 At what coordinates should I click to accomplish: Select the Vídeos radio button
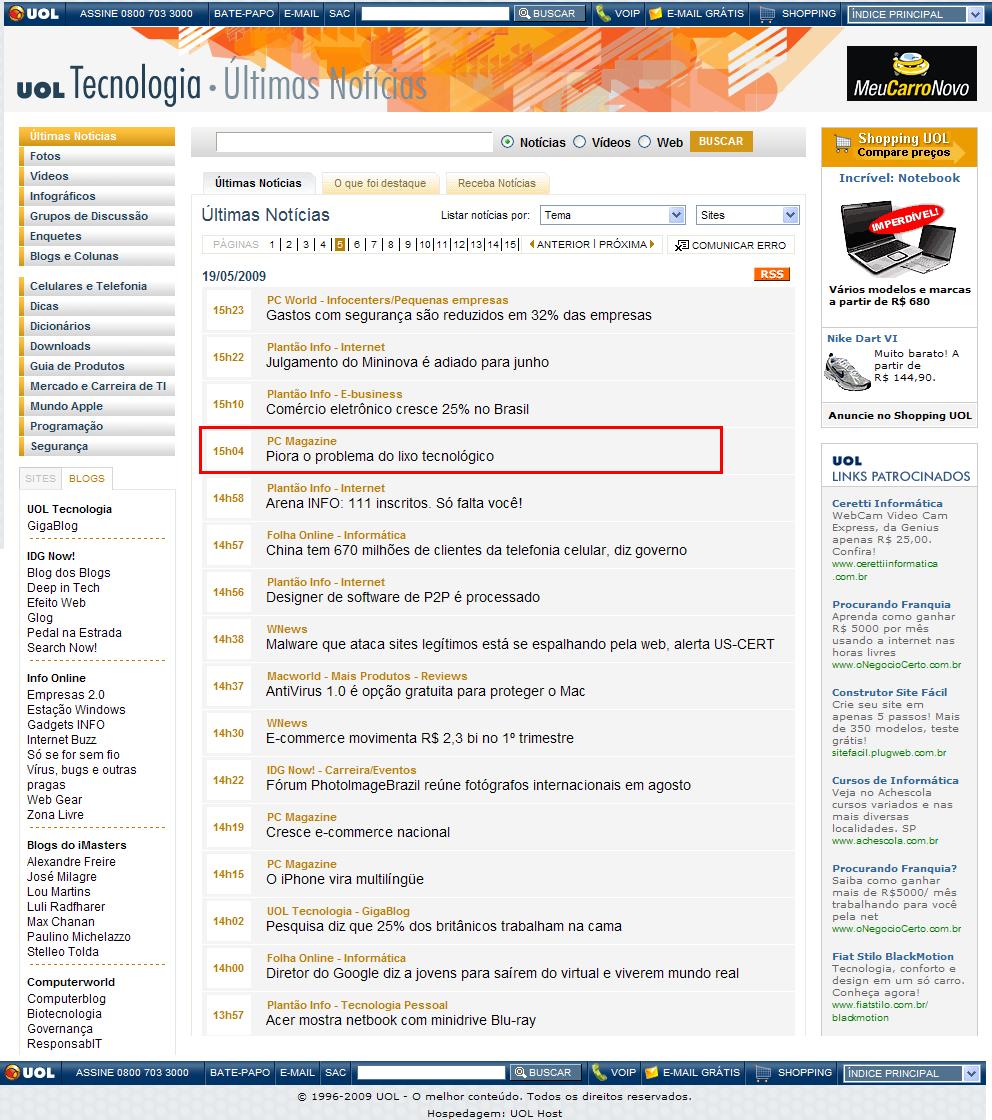[x=580, y=142]
